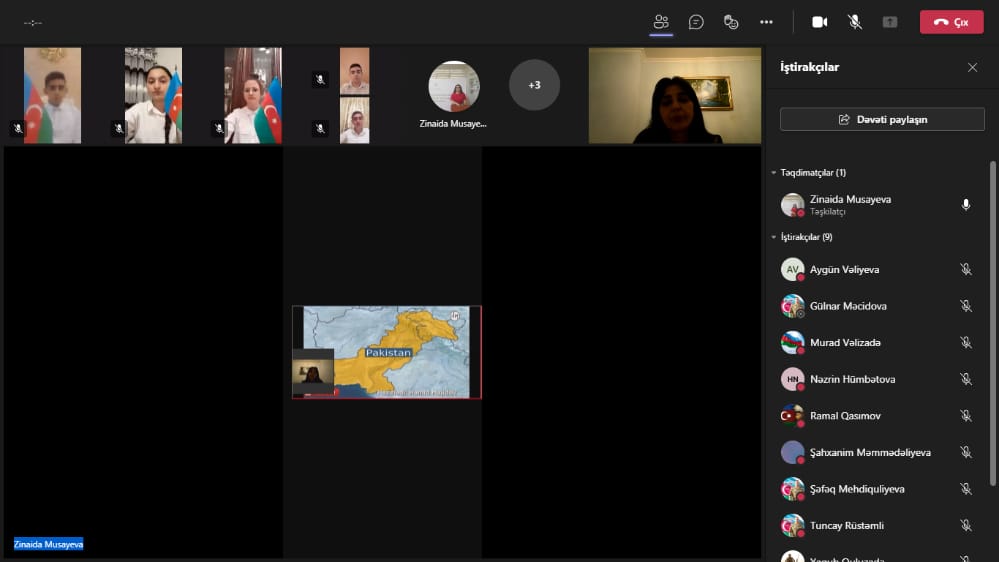Click Aygün Vəliyeva's AV avatar
999x562 pixels.
pos(793,270)
